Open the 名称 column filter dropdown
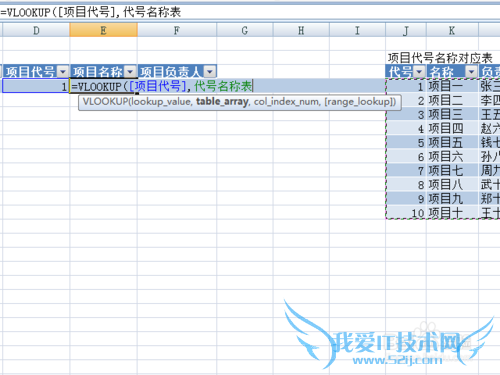Image resolution: width=500 pixels, height=375 pixels. tap(471, 71)
